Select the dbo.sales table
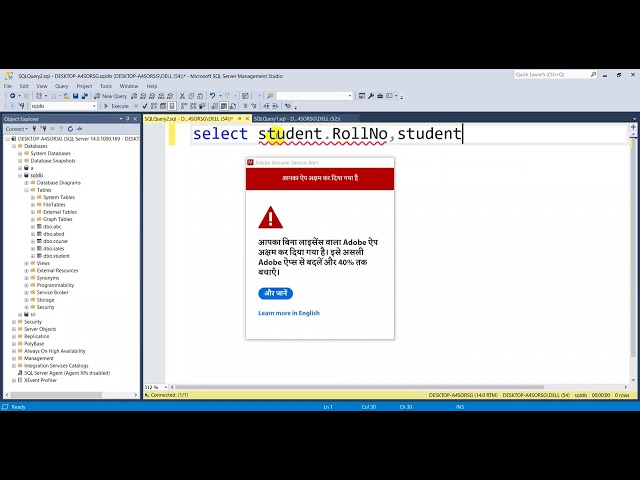 [53, 249]
